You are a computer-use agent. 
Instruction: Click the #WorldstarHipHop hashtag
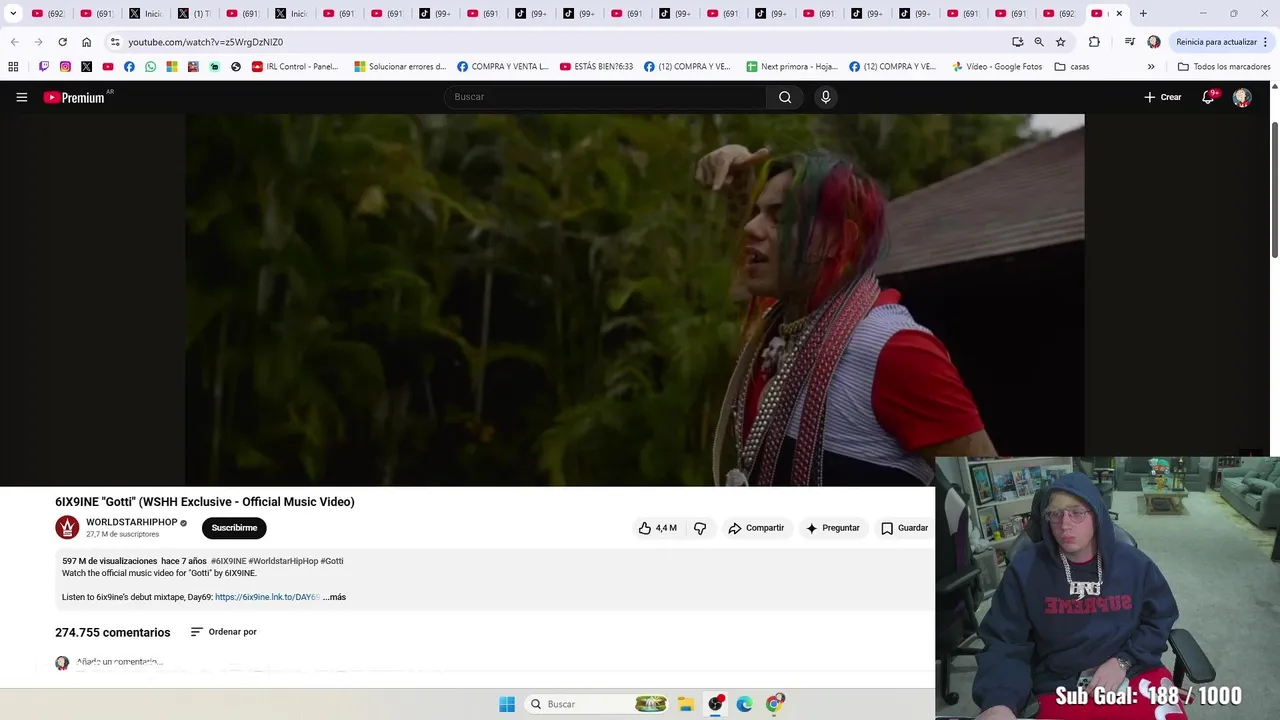pos(283,561)
